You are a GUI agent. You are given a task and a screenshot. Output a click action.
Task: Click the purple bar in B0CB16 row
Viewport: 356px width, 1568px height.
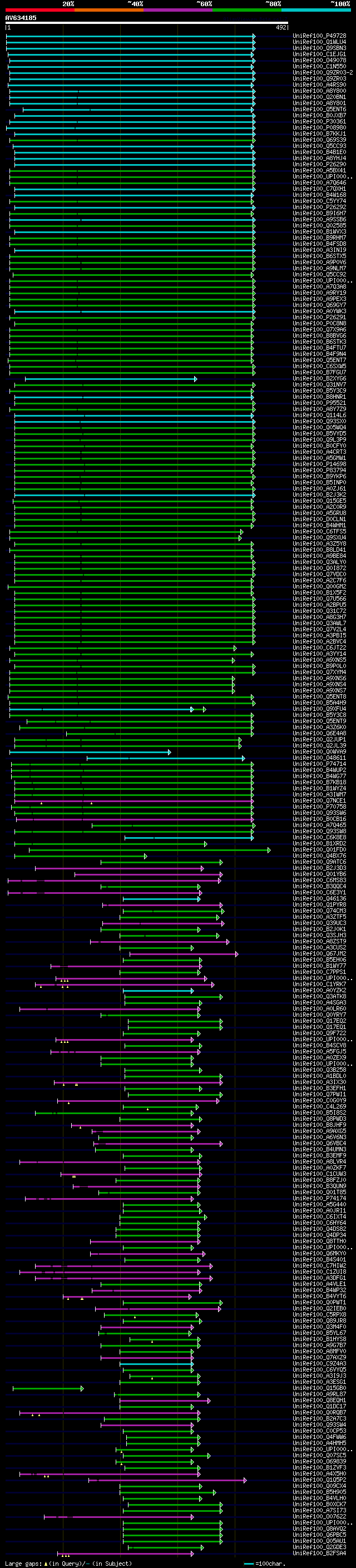[x=135, y=819]
